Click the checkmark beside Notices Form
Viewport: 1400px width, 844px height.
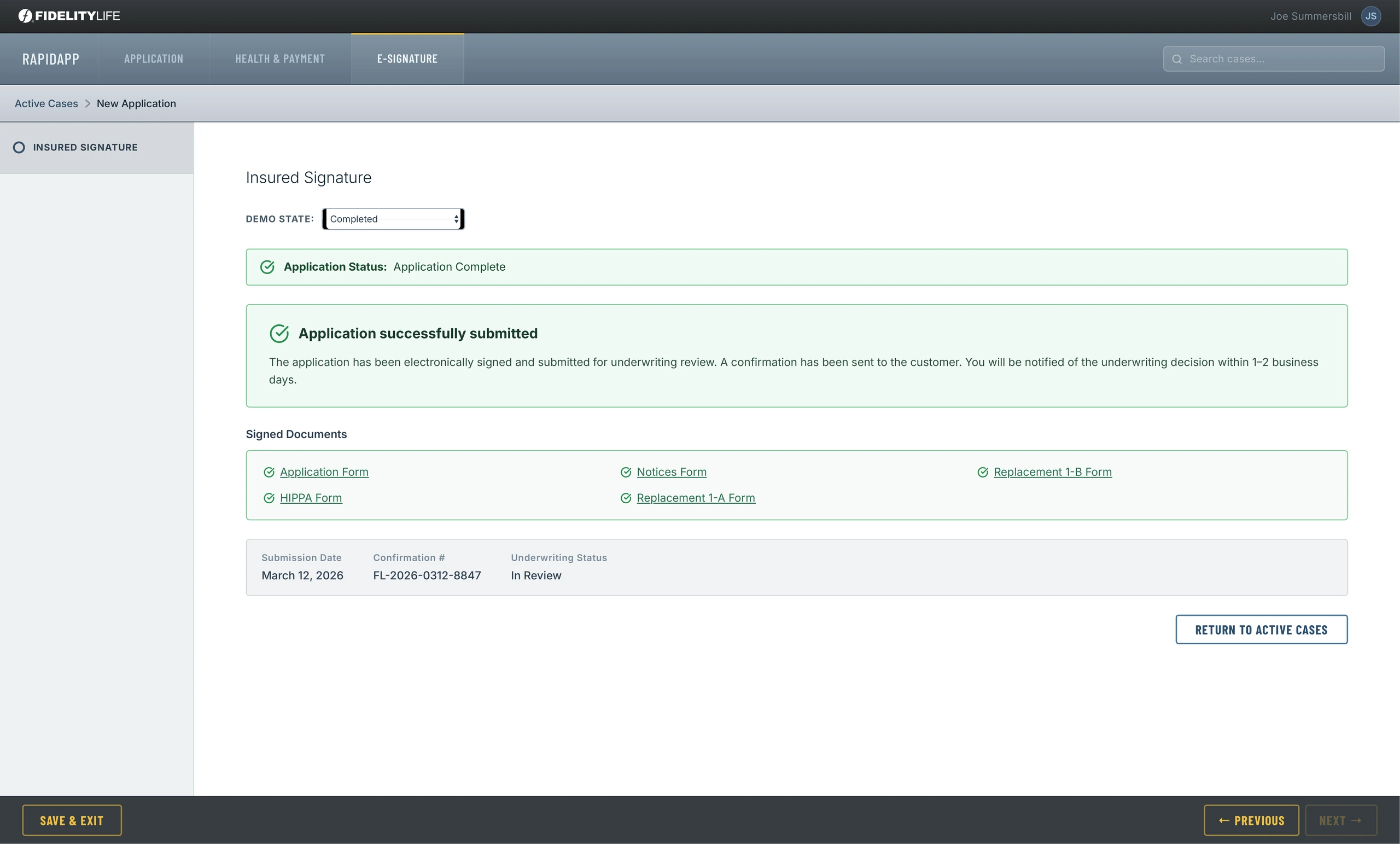626,472
